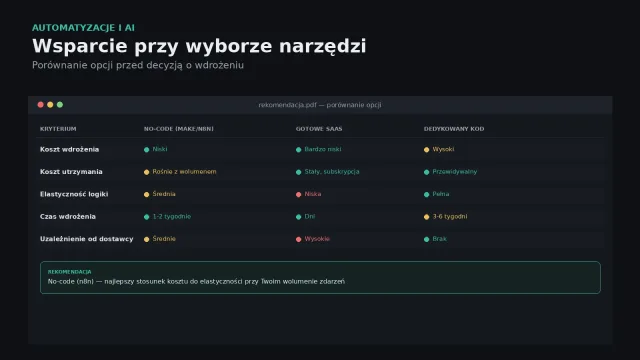This screenshot has width=640, height=360.
Task: Click the Wysoki cell in Koszt wdrożenia row
Action: pyautogui.click(x=443, y=149)
